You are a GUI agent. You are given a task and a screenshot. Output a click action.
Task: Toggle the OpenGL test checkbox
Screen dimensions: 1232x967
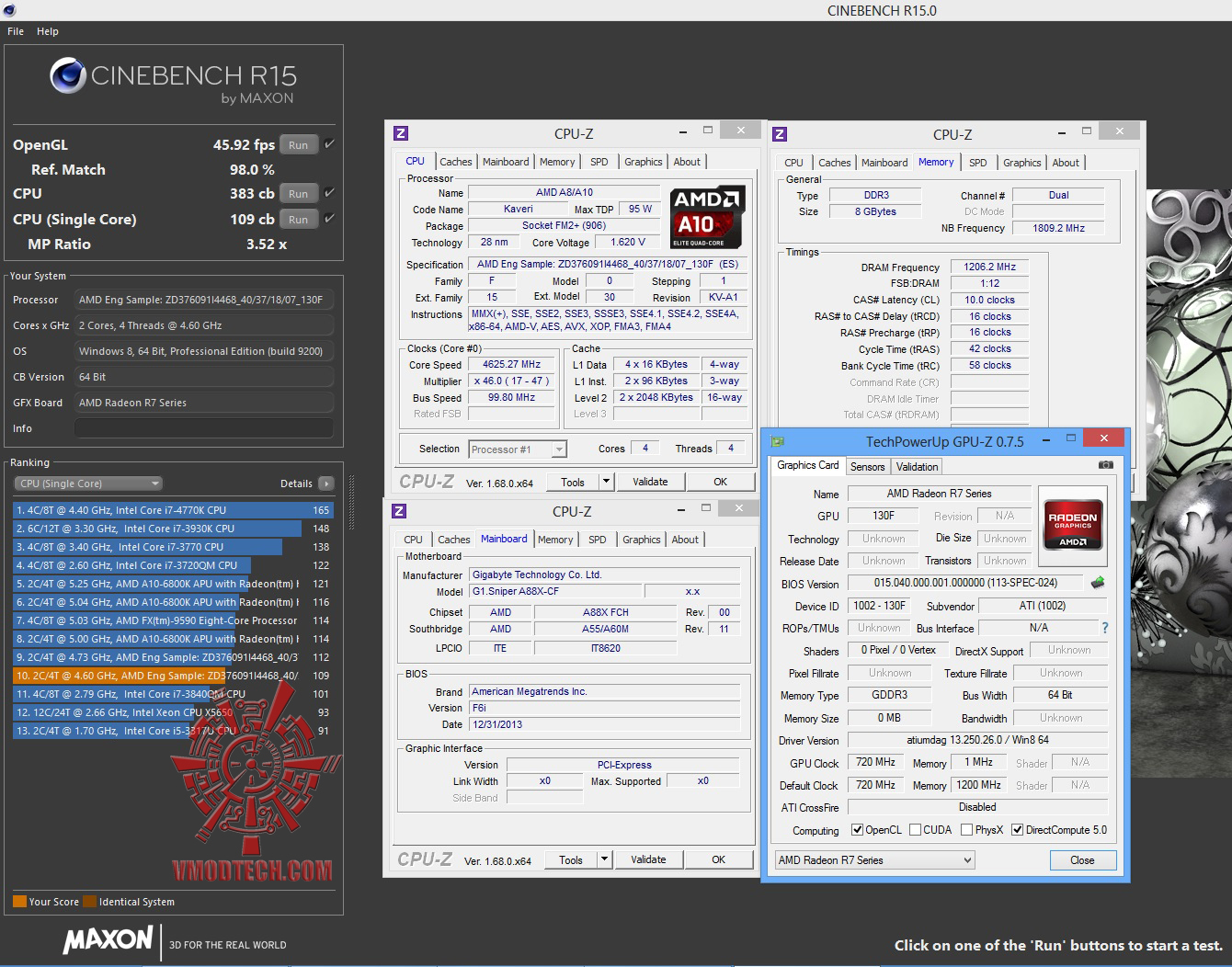pos(329,144)
